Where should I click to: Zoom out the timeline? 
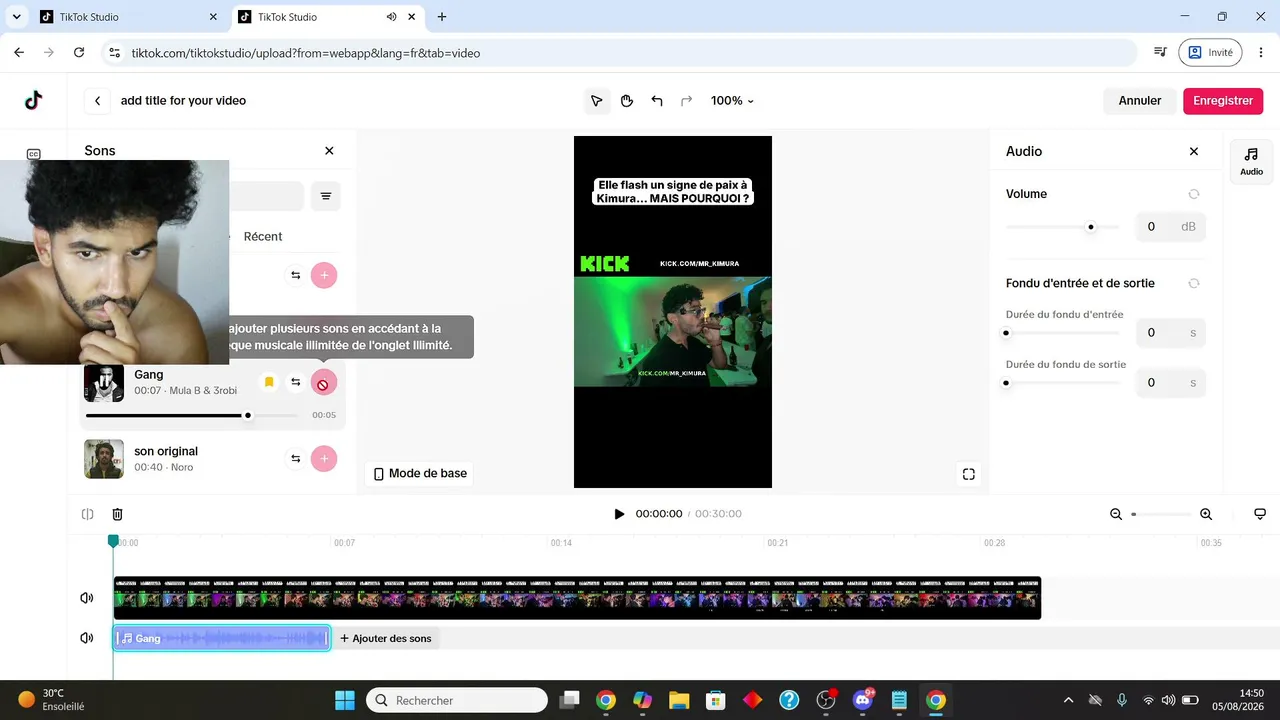tap(1116, 514)
